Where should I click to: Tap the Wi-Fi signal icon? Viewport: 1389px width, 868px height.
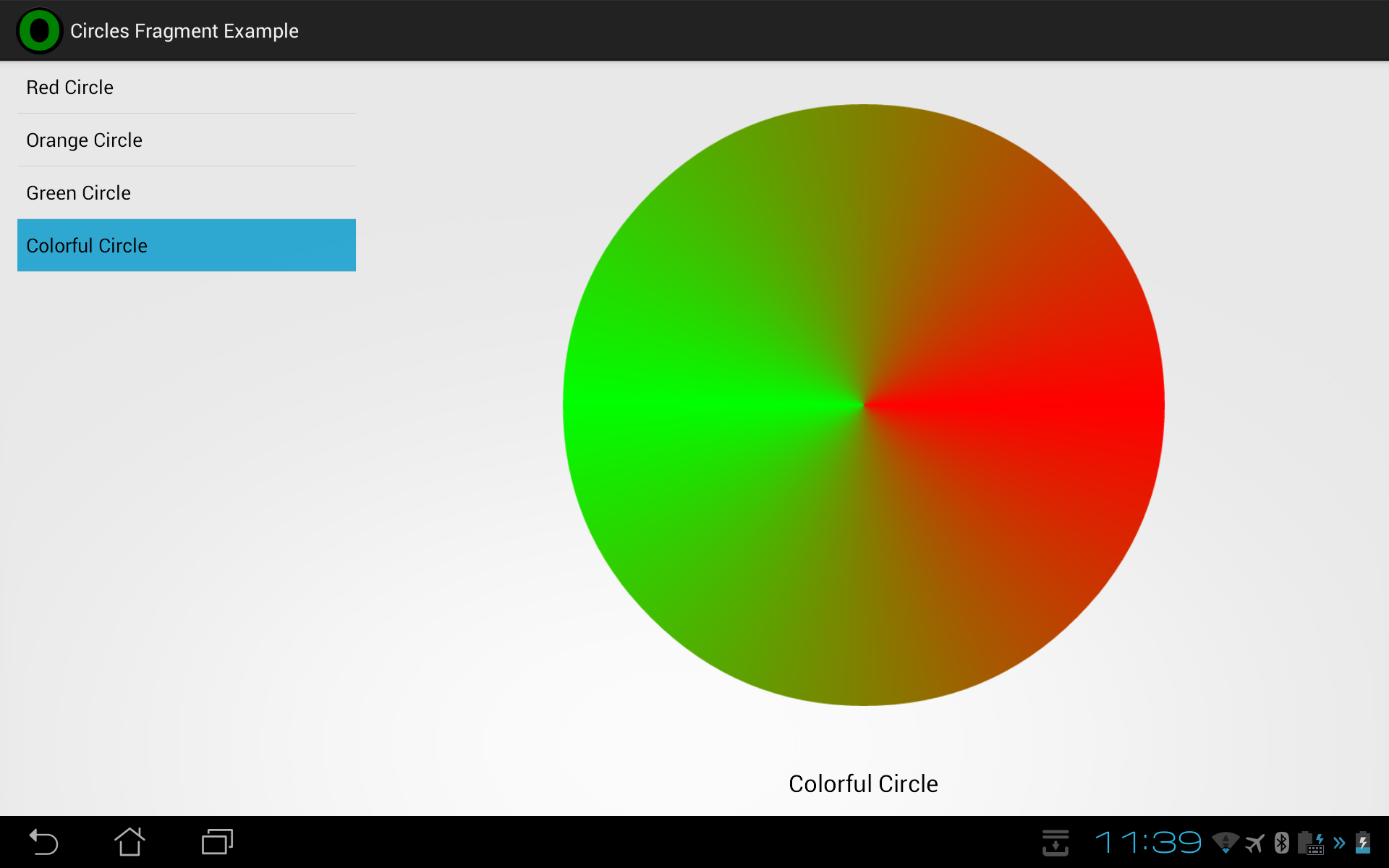click(x=1226, y=843)
